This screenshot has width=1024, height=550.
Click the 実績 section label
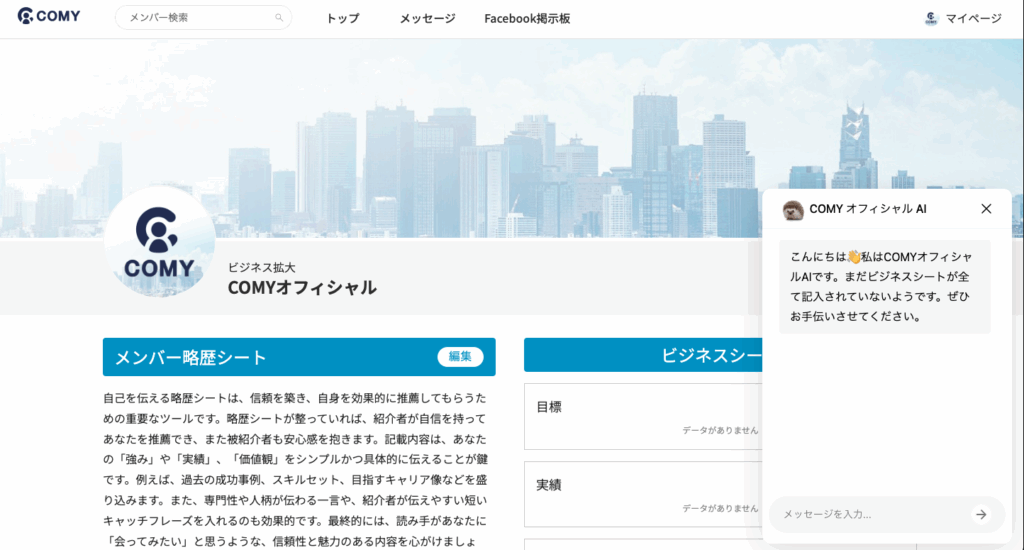point(549,485)
